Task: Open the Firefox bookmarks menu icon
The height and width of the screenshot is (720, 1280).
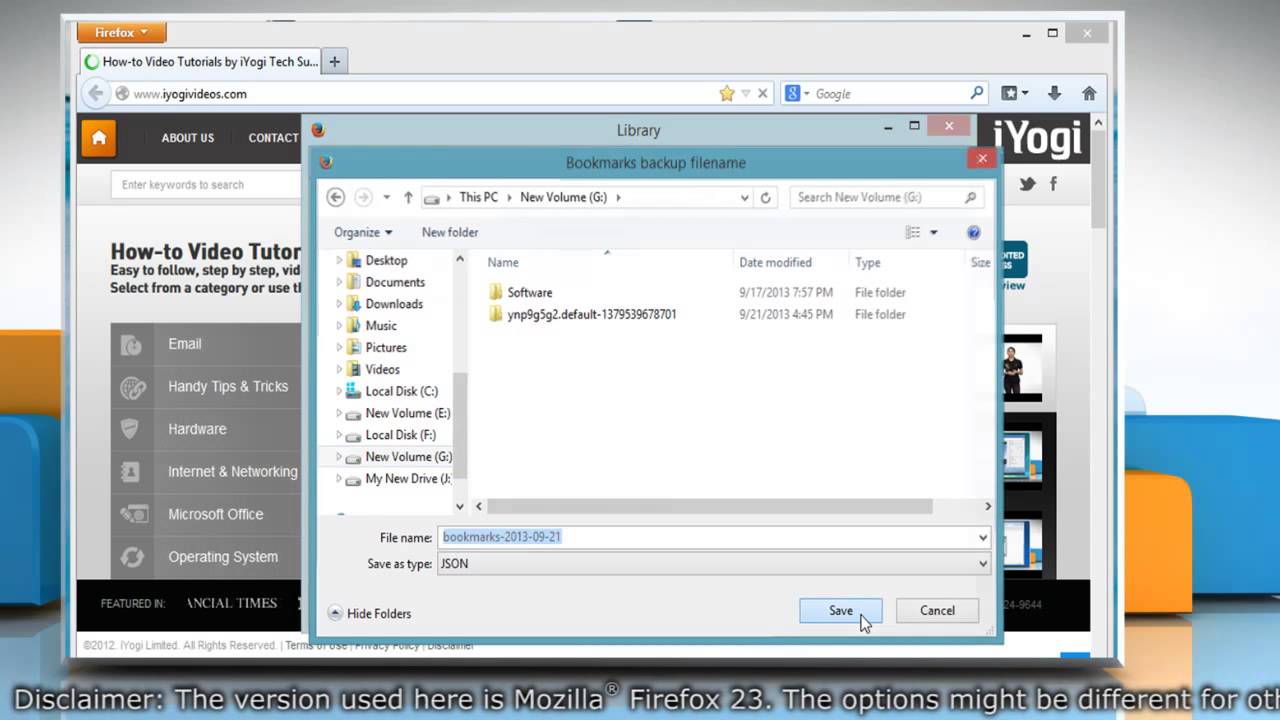Action: coord(1015,93)
